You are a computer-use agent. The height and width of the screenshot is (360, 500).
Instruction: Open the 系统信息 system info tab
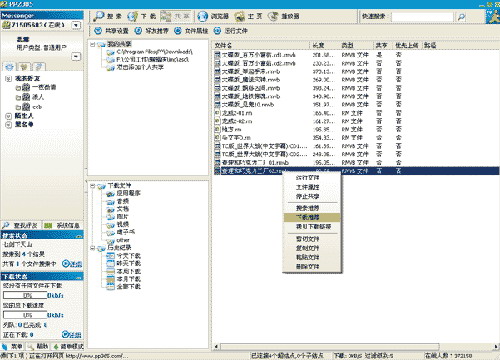coord(63,225)
